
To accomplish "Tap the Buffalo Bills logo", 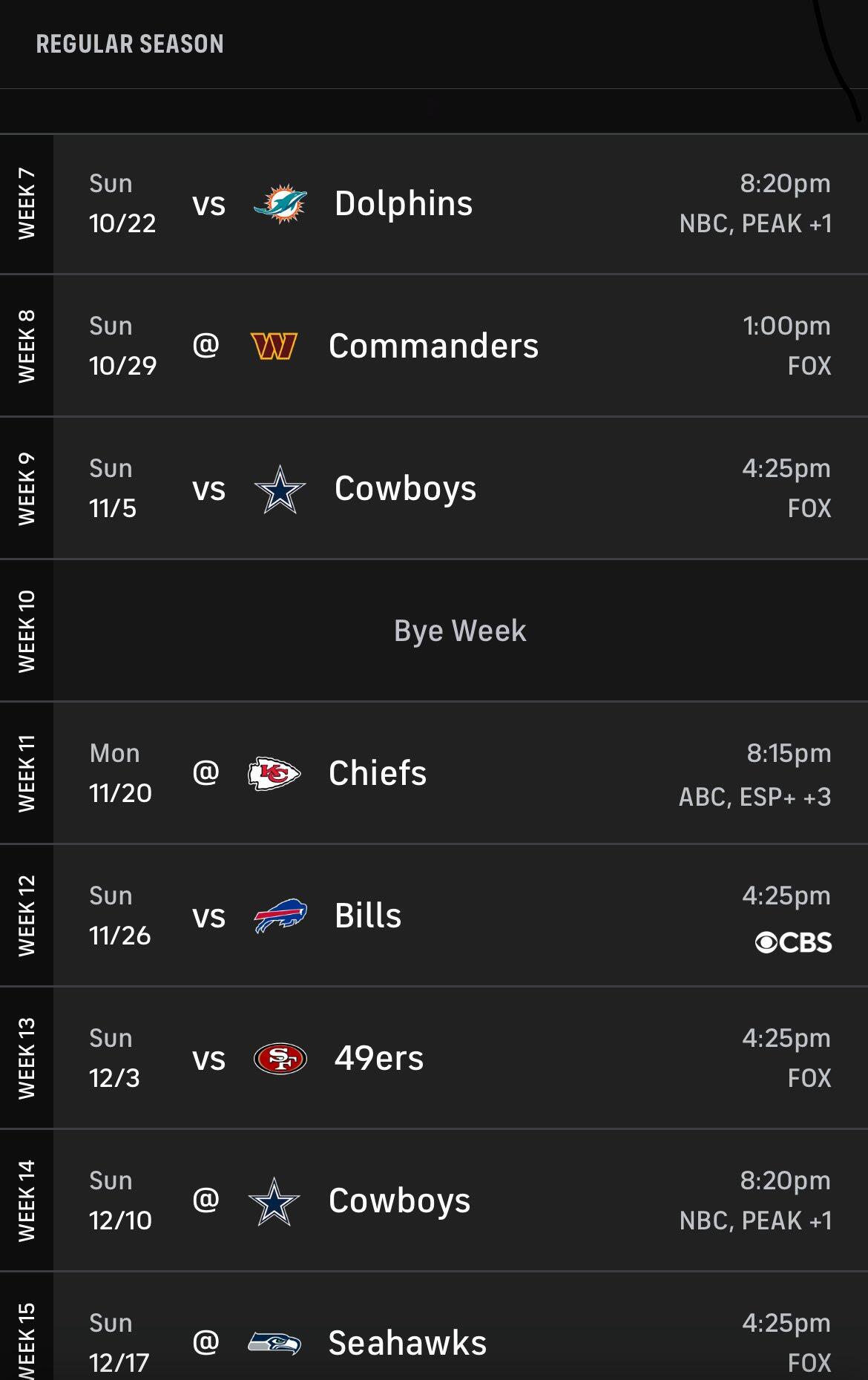I will tap(280, 916).
